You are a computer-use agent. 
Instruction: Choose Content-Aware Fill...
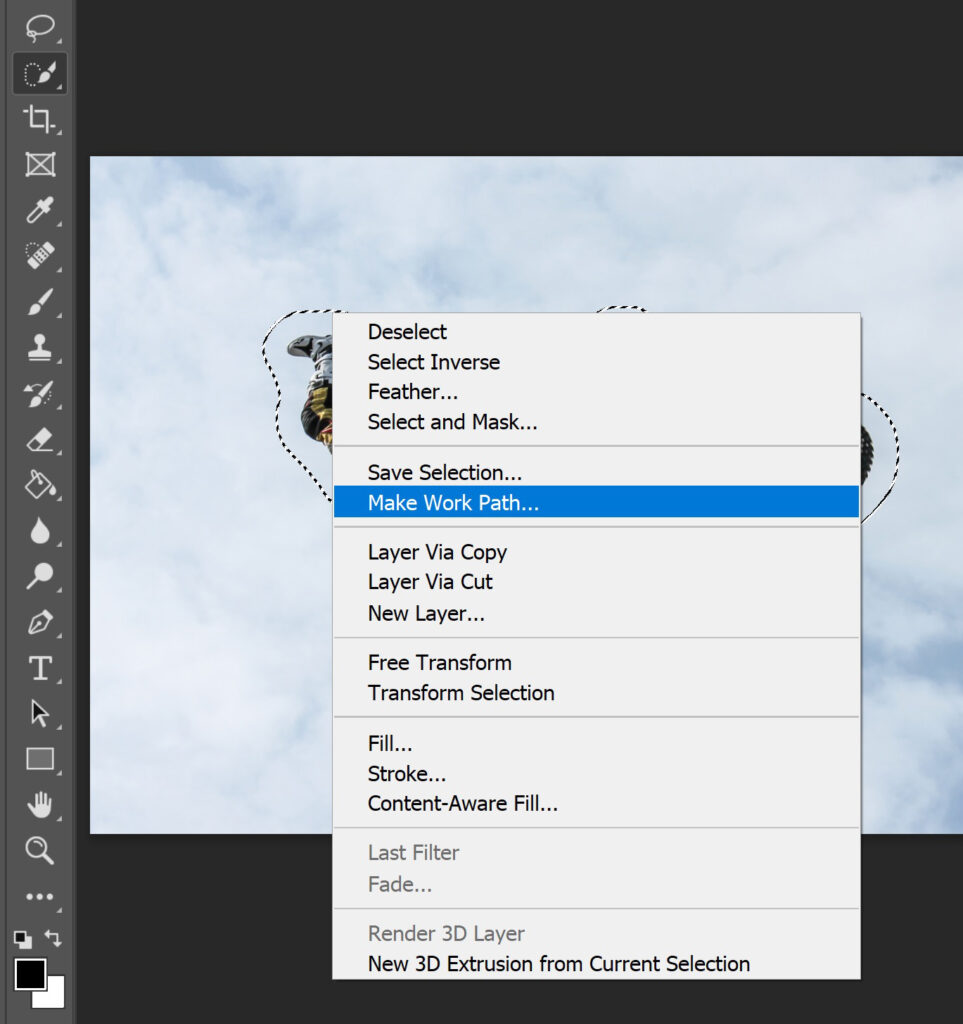tap(596, 804)
